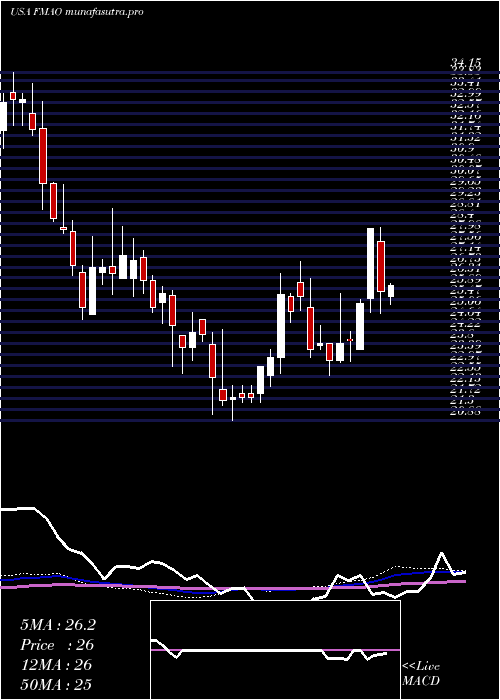
Task: Click the tallest white candle near the right edge
Action: (370, 263)
